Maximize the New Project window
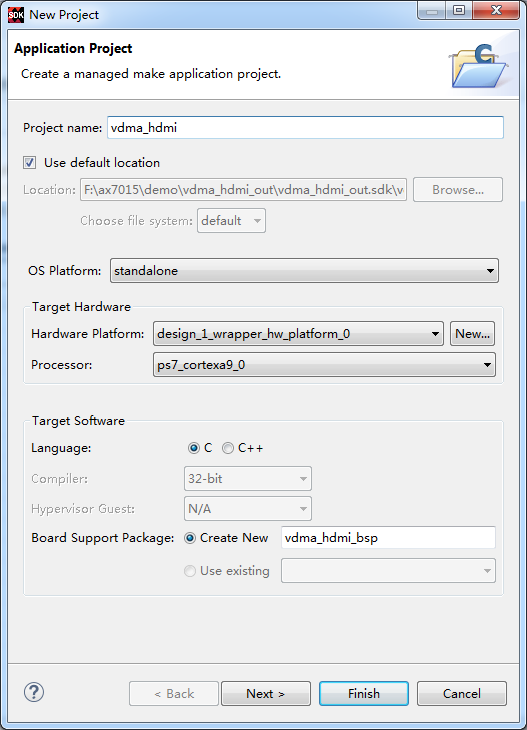Image resolution: width=527 pixels, height=730 pixels. coord(459,10)
